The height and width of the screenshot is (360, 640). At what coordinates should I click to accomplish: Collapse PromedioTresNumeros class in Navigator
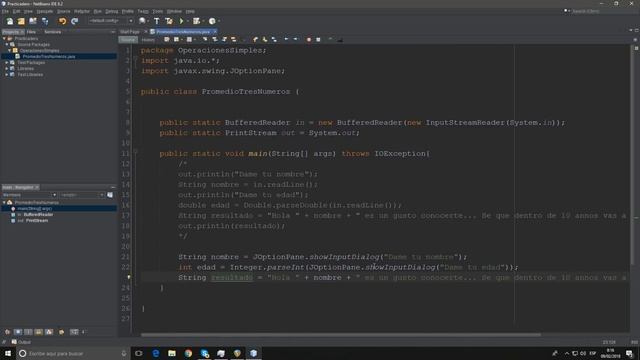[4, 202]
